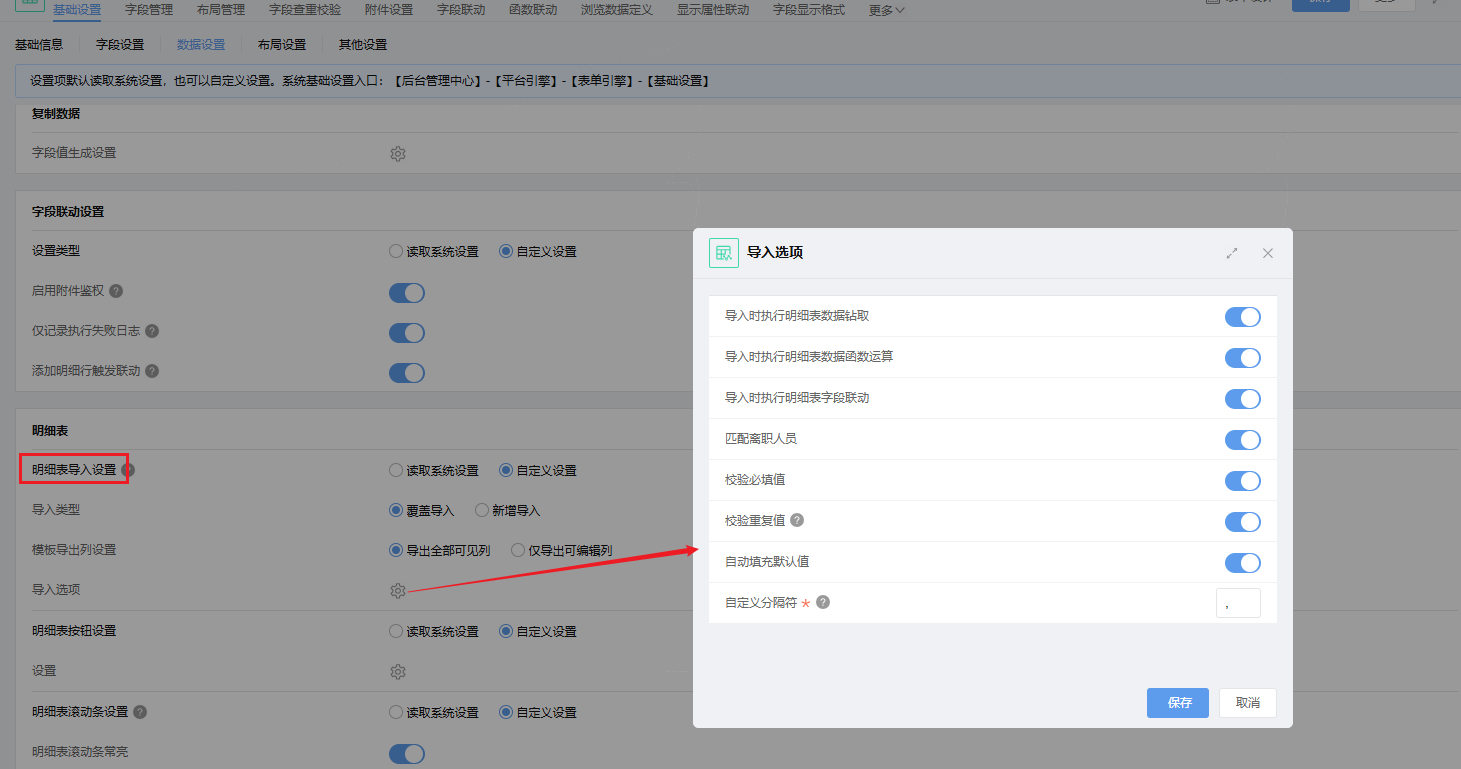Open 导入选项 gear icon

398,591
